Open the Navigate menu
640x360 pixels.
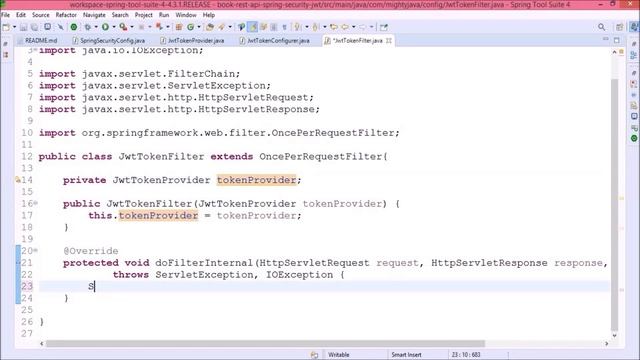tap(94, 15)
